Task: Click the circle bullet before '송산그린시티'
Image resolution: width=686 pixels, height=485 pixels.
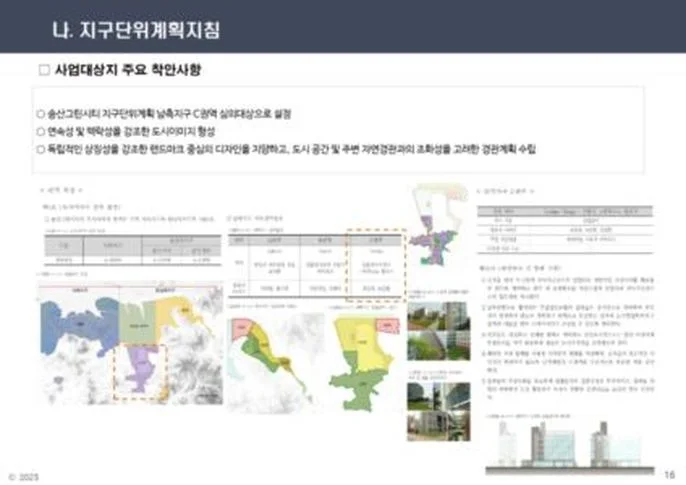Action: pos(41,114)
